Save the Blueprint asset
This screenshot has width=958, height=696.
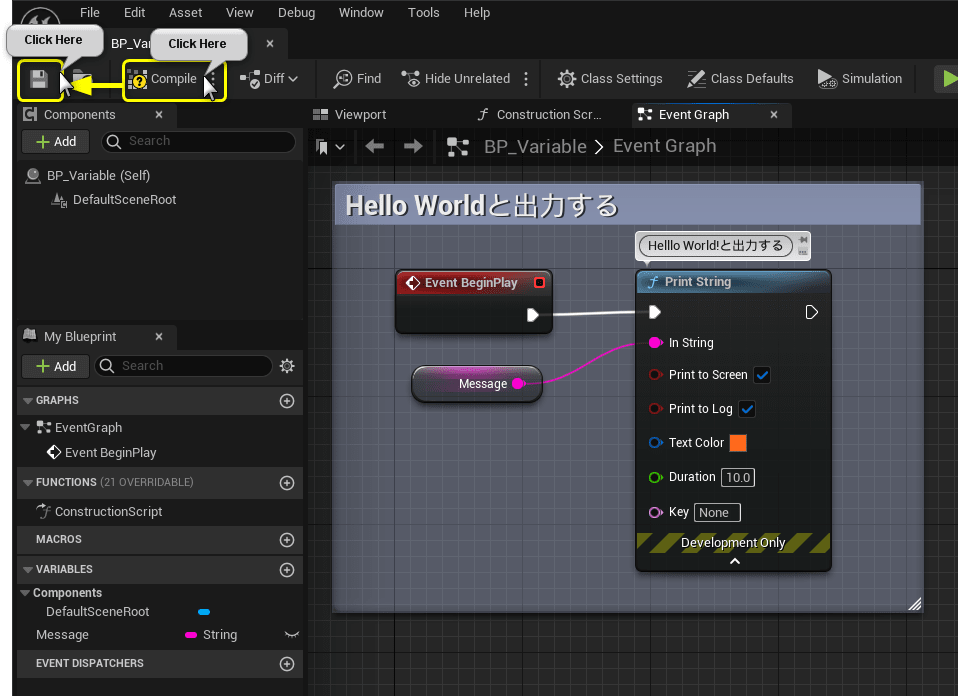click(39, 78)
